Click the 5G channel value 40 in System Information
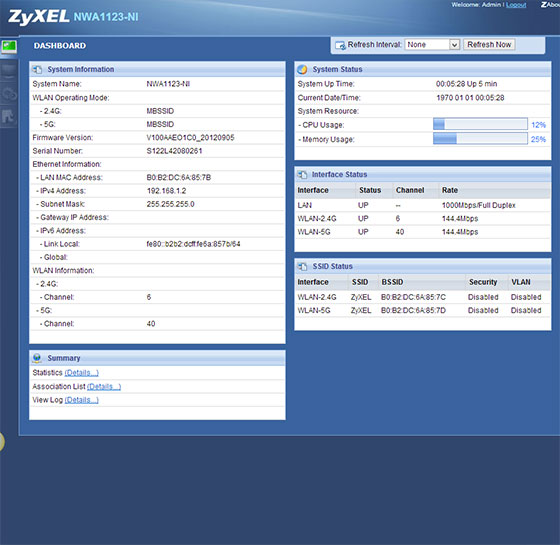Image resolution: width=560 pixels, height=545 pixels. click(151, 324)
